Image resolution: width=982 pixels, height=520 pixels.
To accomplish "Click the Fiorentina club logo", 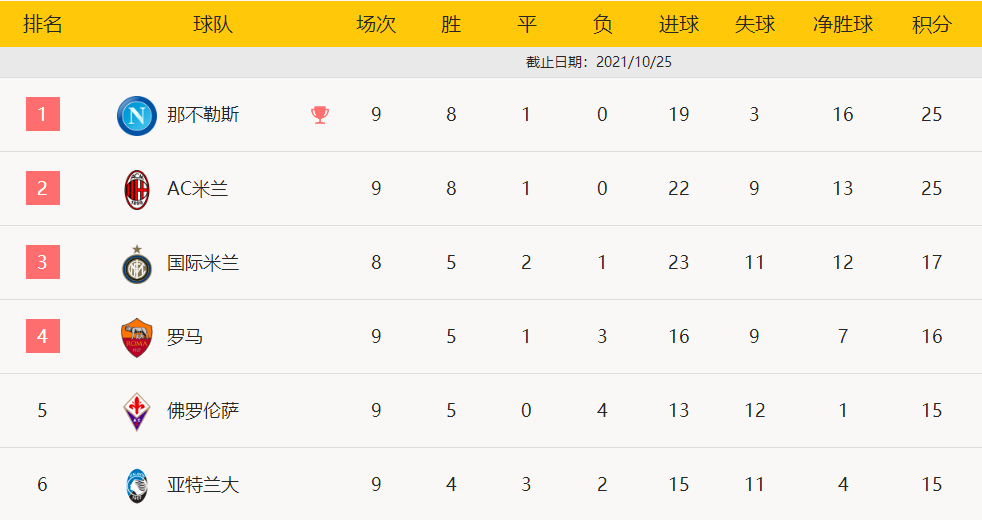I will pyautogui.click(x=136, y=411).
